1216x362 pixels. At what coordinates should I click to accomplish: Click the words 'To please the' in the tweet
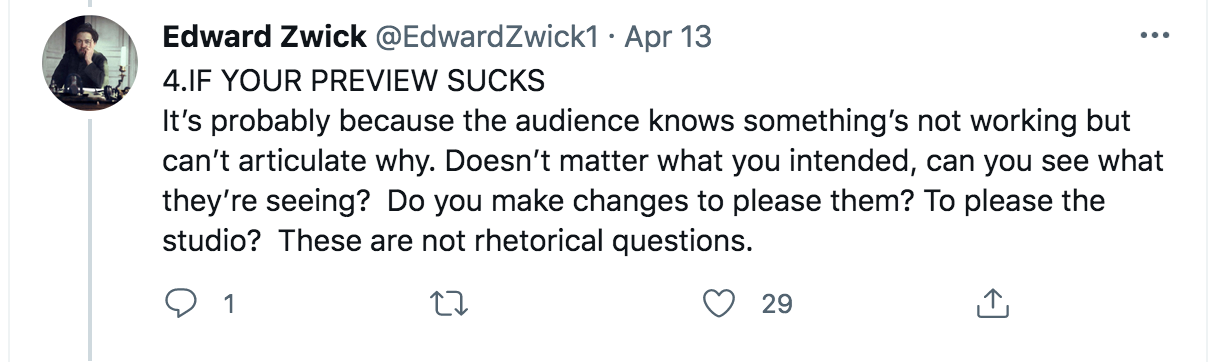(x=1014, y=200)
